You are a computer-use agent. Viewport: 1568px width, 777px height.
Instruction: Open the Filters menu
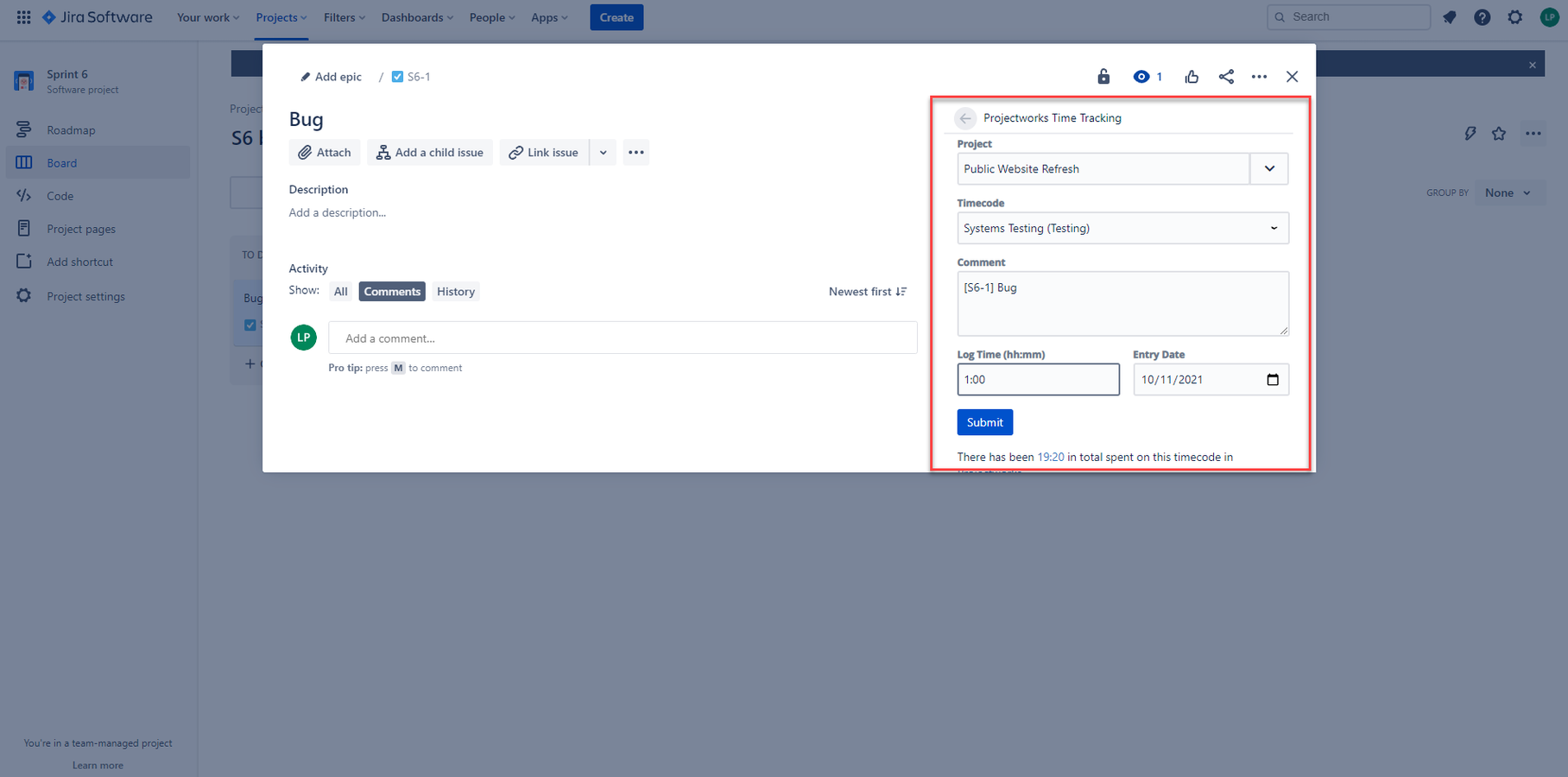[x=345, y=17]
